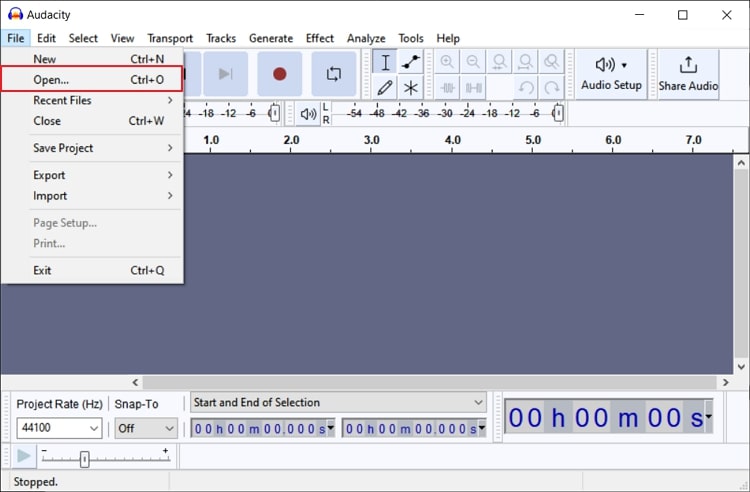Open the Transport menu

pyautogui.click(x=170, y=38)
